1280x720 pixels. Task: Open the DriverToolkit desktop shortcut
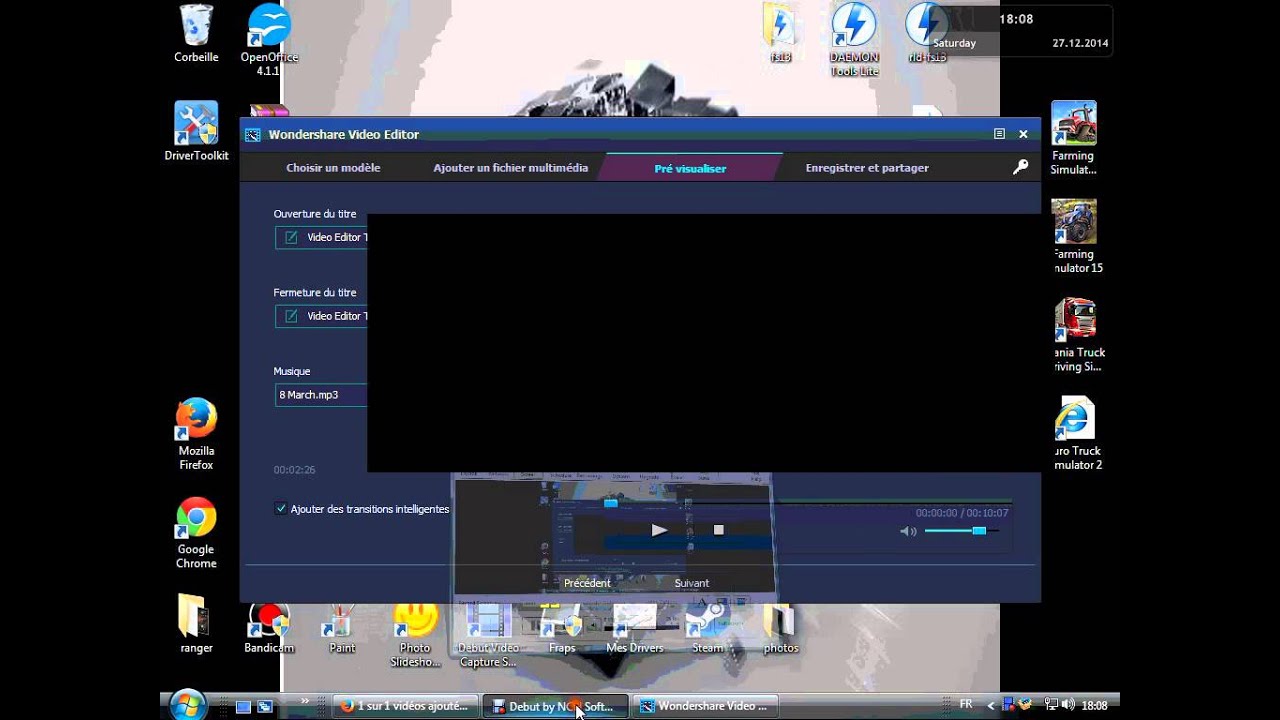pos(196,131)
